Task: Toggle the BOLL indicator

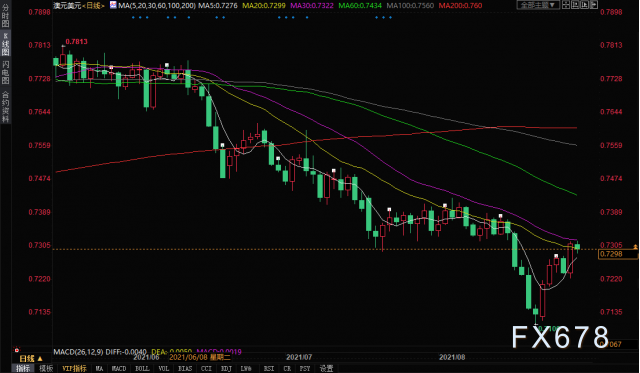Action: click(x=142, y=368)
